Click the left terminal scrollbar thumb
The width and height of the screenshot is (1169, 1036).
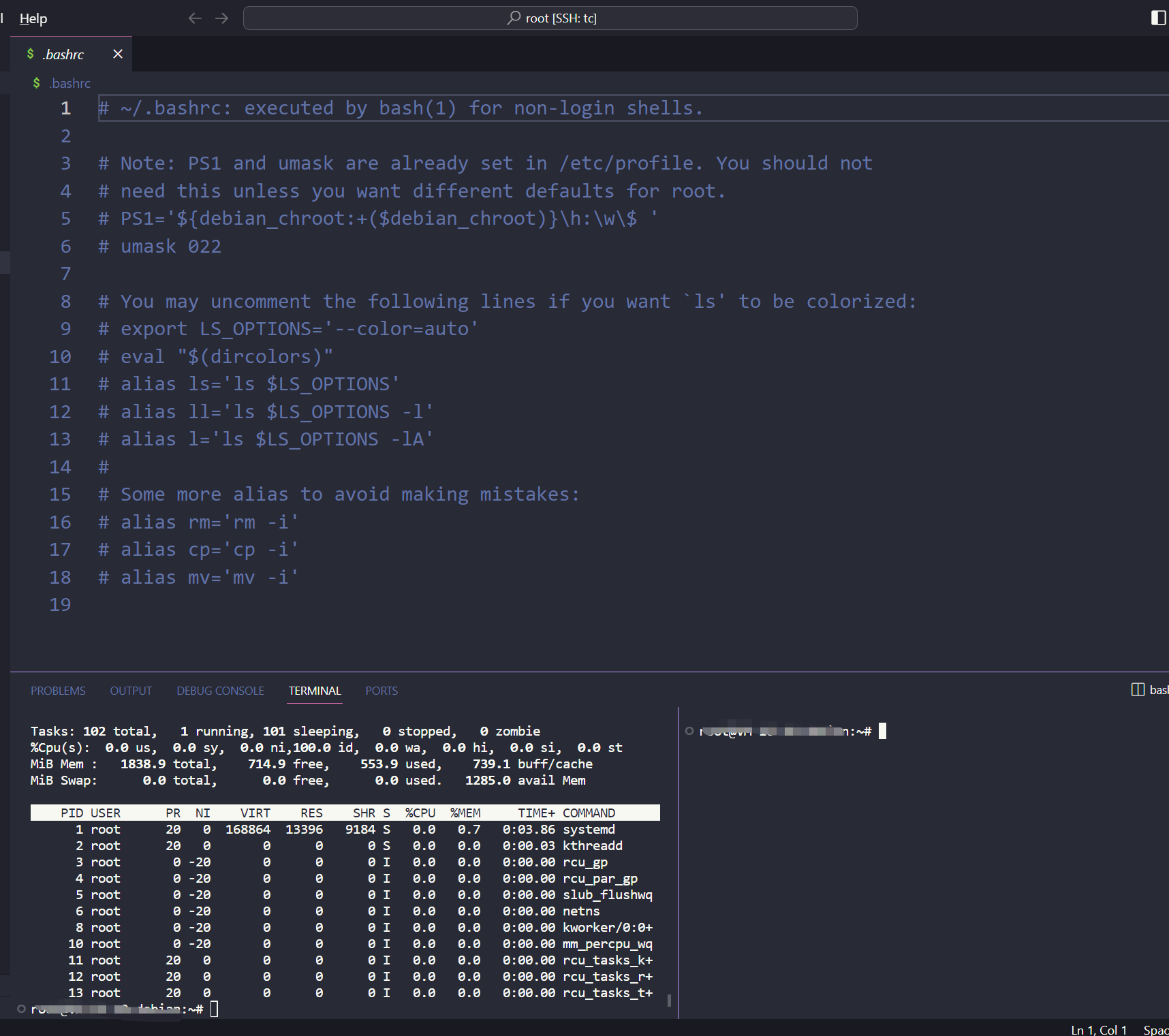point(669,1001)
